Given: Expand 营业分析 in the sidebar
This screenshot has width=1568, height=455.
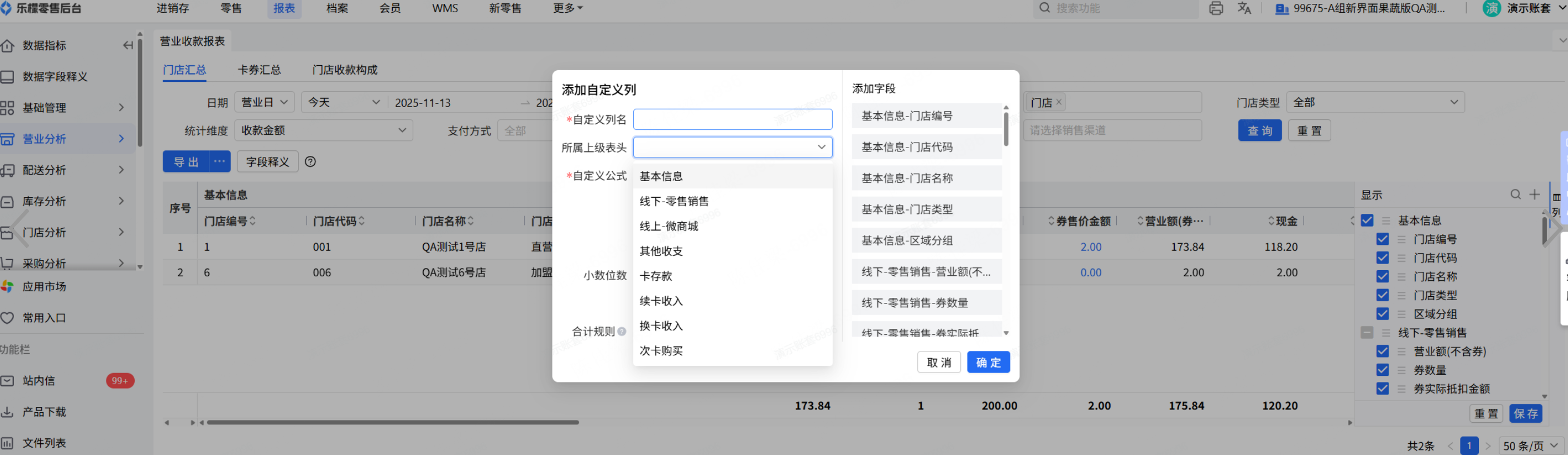Looking at the screenshot, I should (x=121, y=139).
